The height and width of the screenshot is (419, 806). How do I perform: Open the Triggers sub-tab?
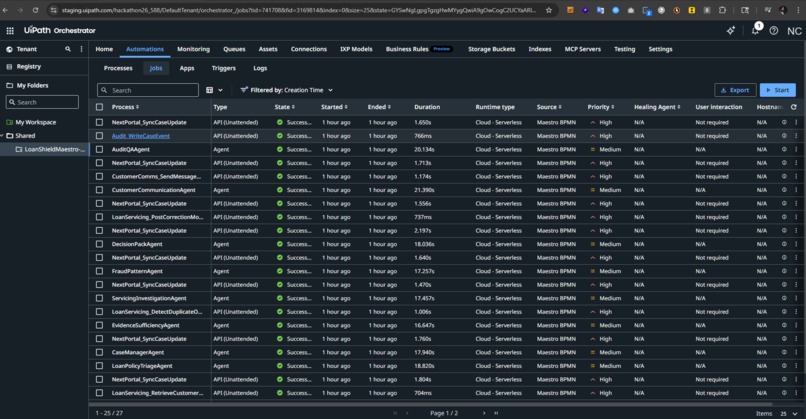(x=224, y=68)
